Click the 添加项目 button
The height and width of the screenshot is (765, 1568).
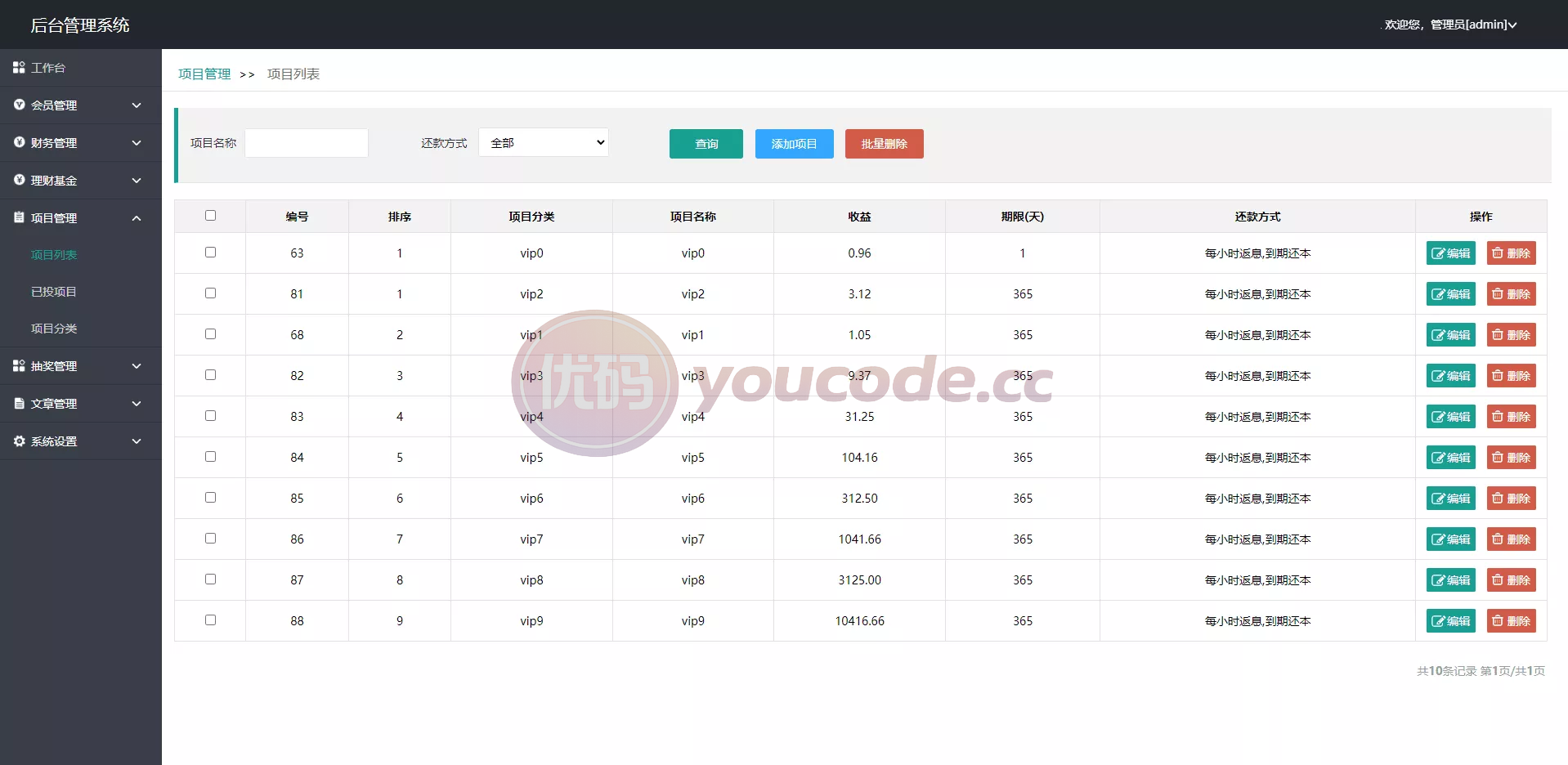(x=795, y=144)
